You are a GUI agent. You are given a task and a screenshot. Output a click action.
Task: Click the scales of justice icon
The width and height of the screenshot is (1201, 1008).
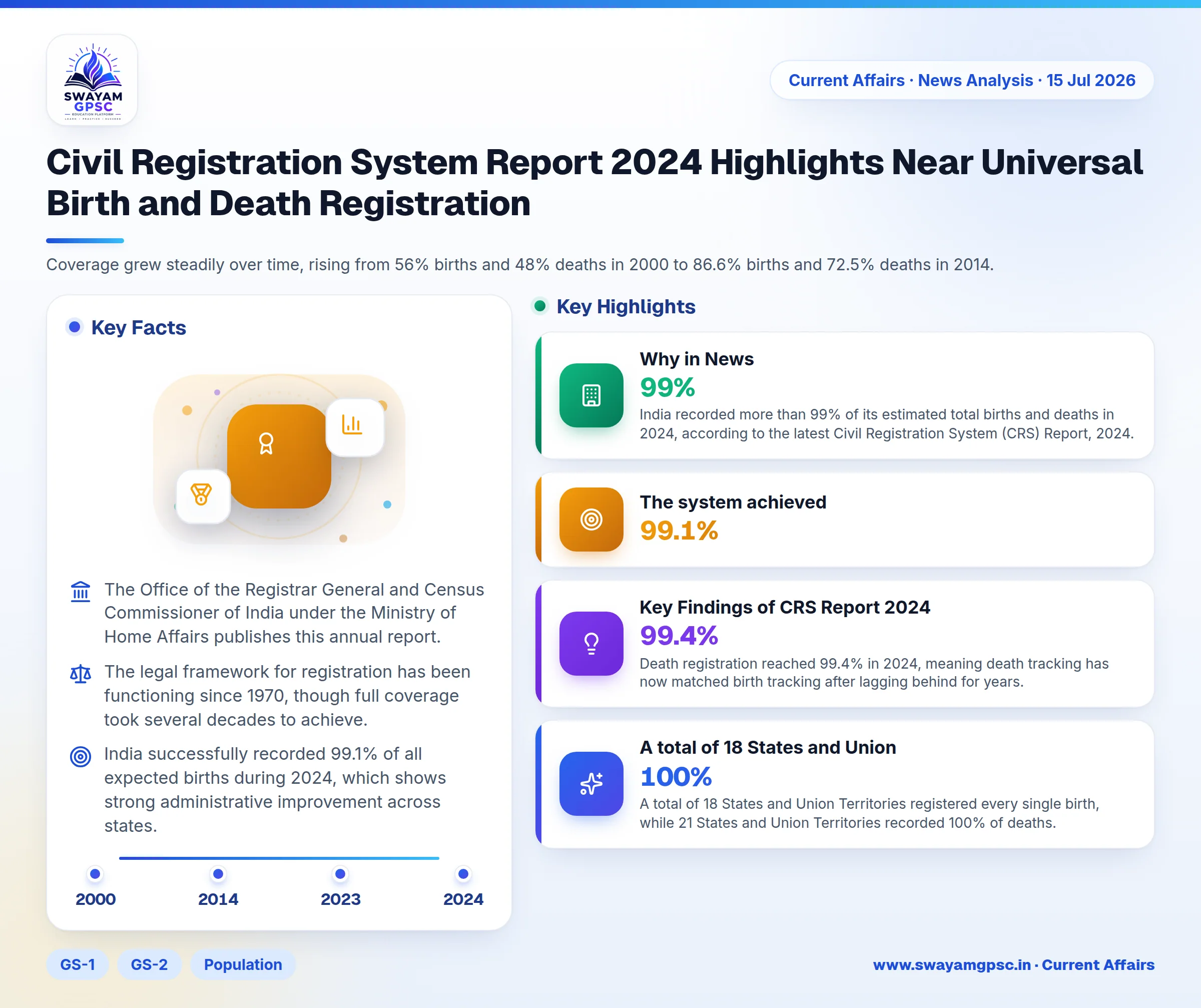point(81,674)
